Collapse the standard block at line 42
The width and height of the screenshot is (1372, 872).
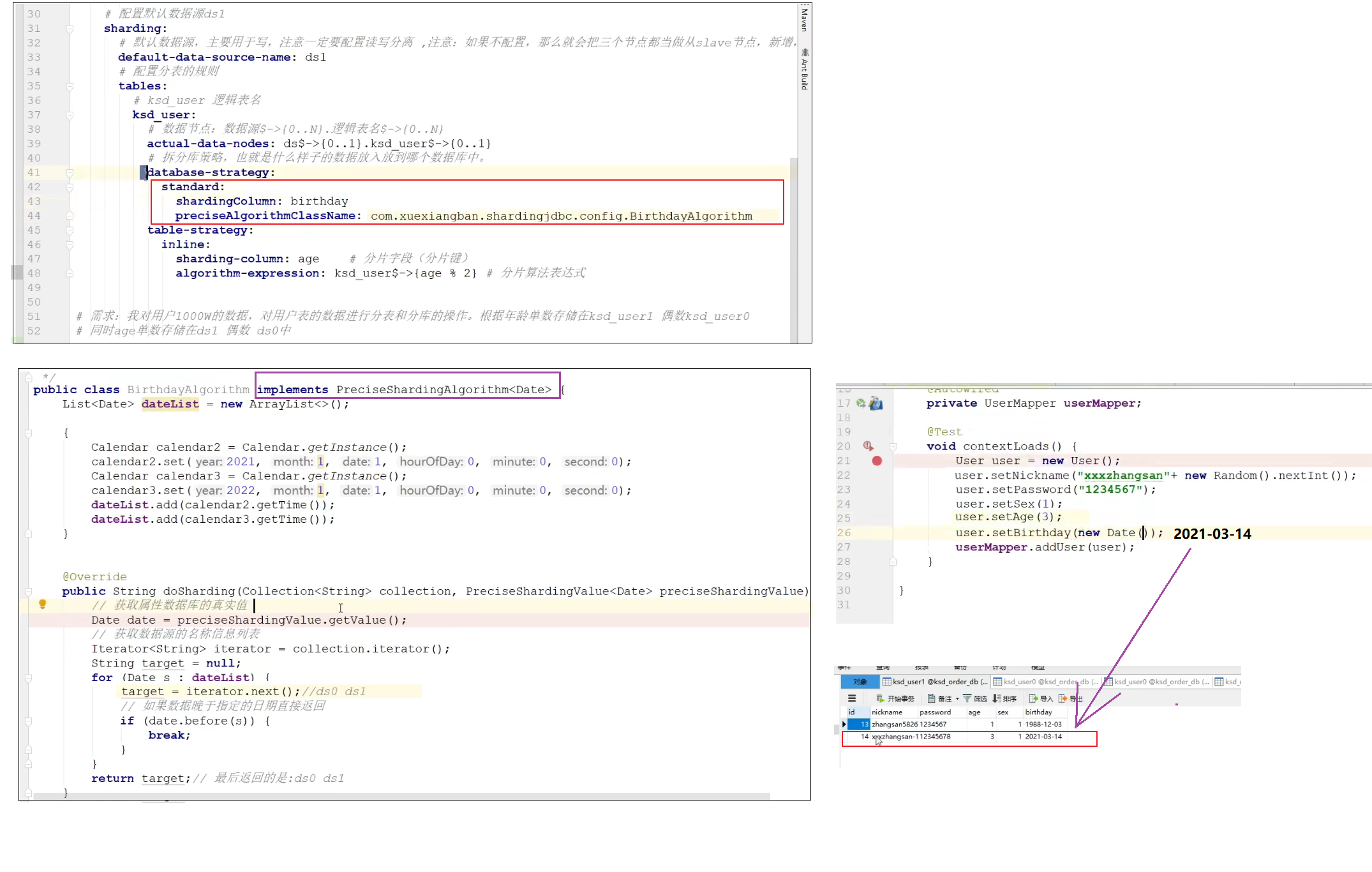70,187
